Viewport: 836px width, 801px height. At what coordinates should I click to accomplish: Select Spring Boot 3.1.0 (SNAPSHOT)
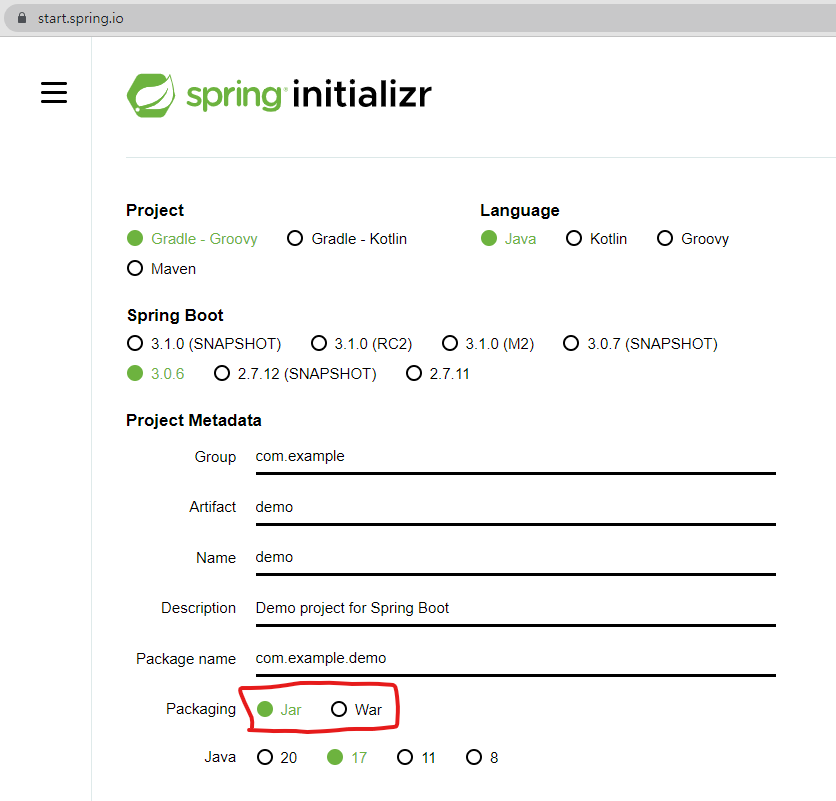click(204, 343)
